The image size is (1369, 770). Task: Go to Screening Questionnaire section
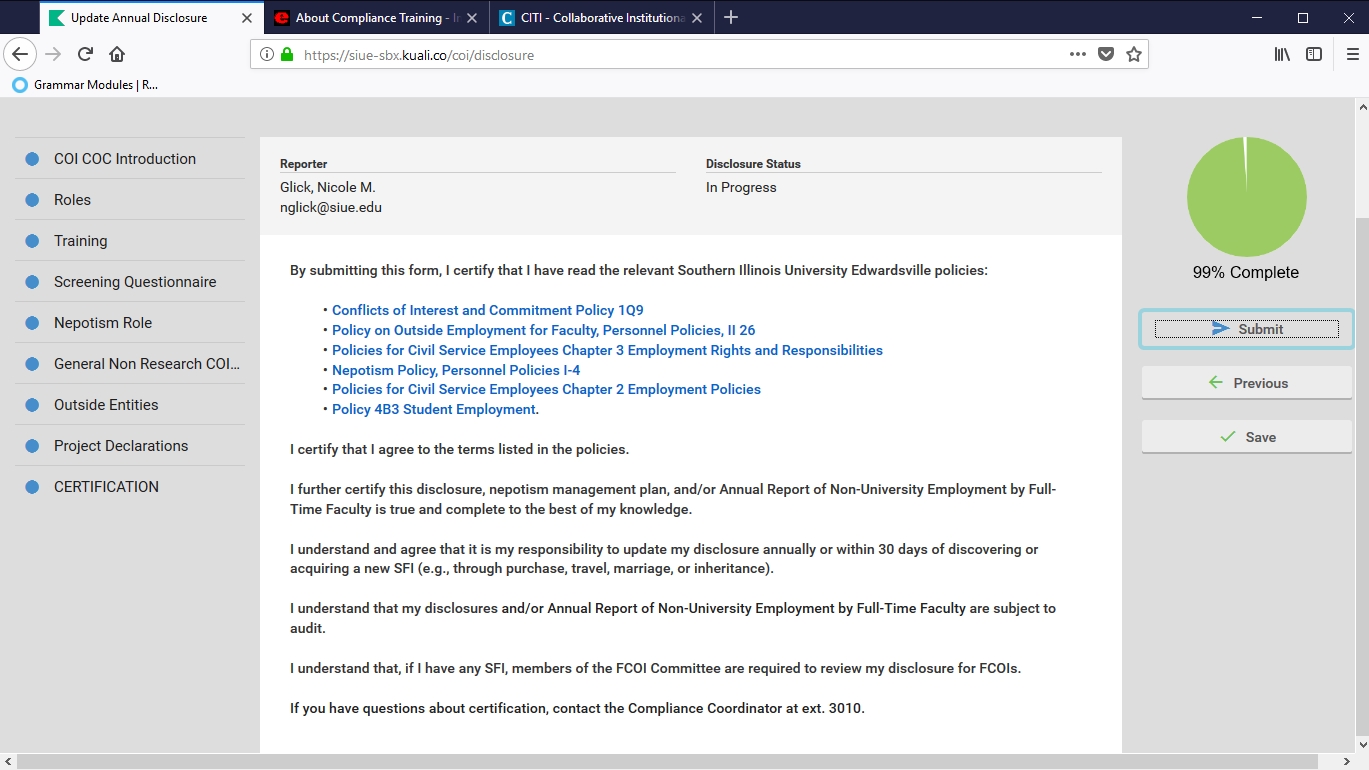[135, 282]
